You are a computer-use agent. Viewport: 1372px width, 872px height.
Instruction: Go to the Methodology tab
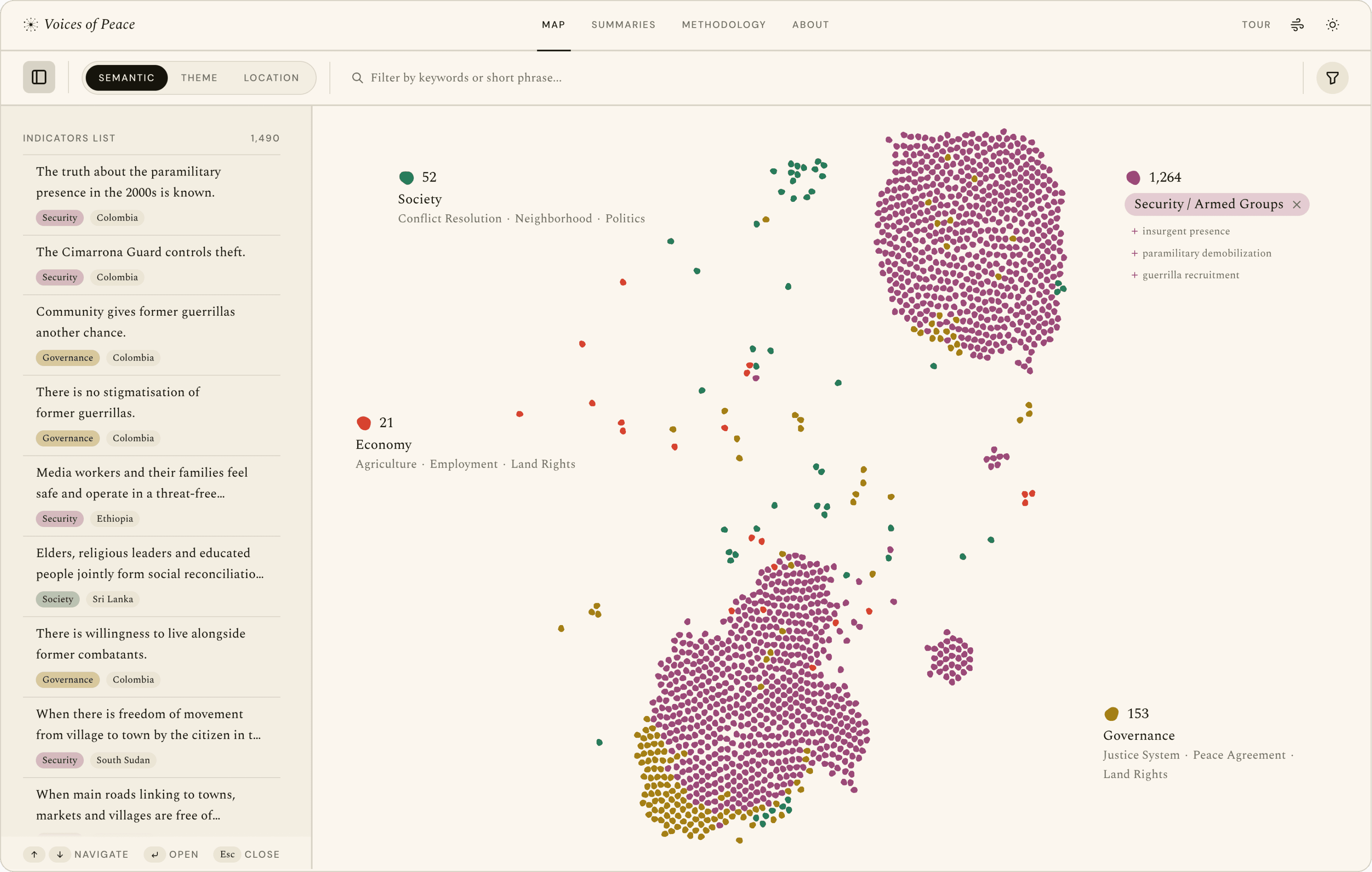tap(724, 24)
